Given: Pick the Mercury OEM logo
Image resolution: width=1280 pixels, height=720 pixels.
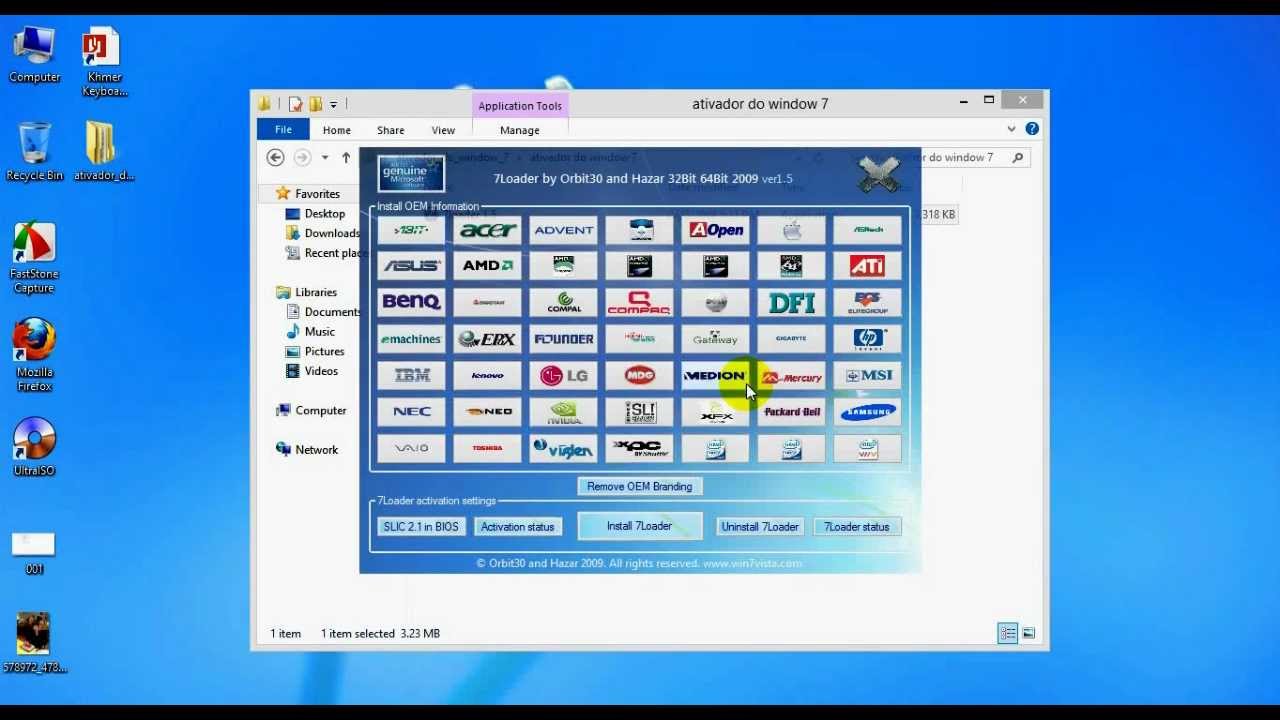Looking at the screenshot, I should (792, 376).
